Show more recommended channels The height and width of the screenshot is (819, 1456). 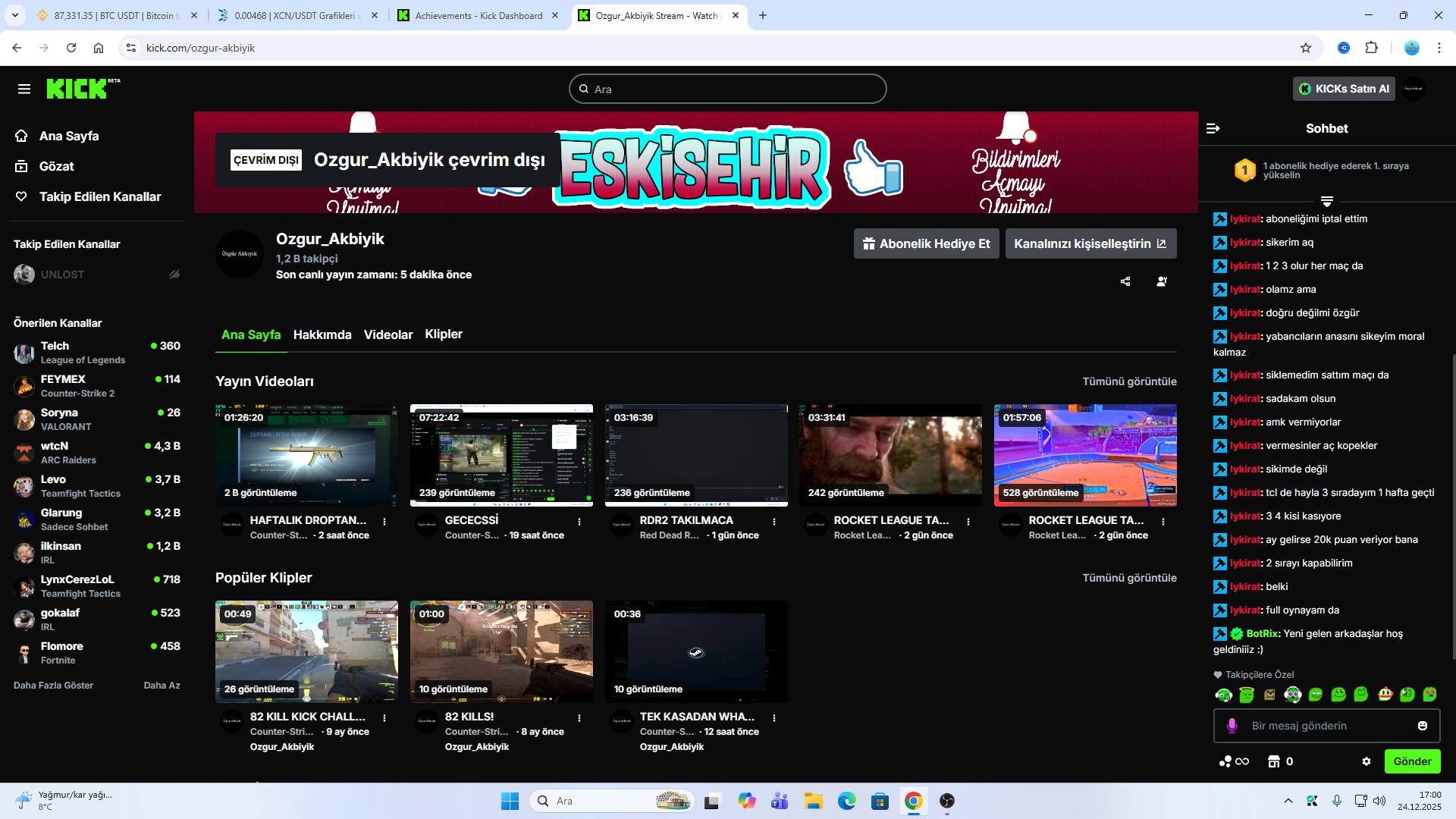[x=53, y=686]
